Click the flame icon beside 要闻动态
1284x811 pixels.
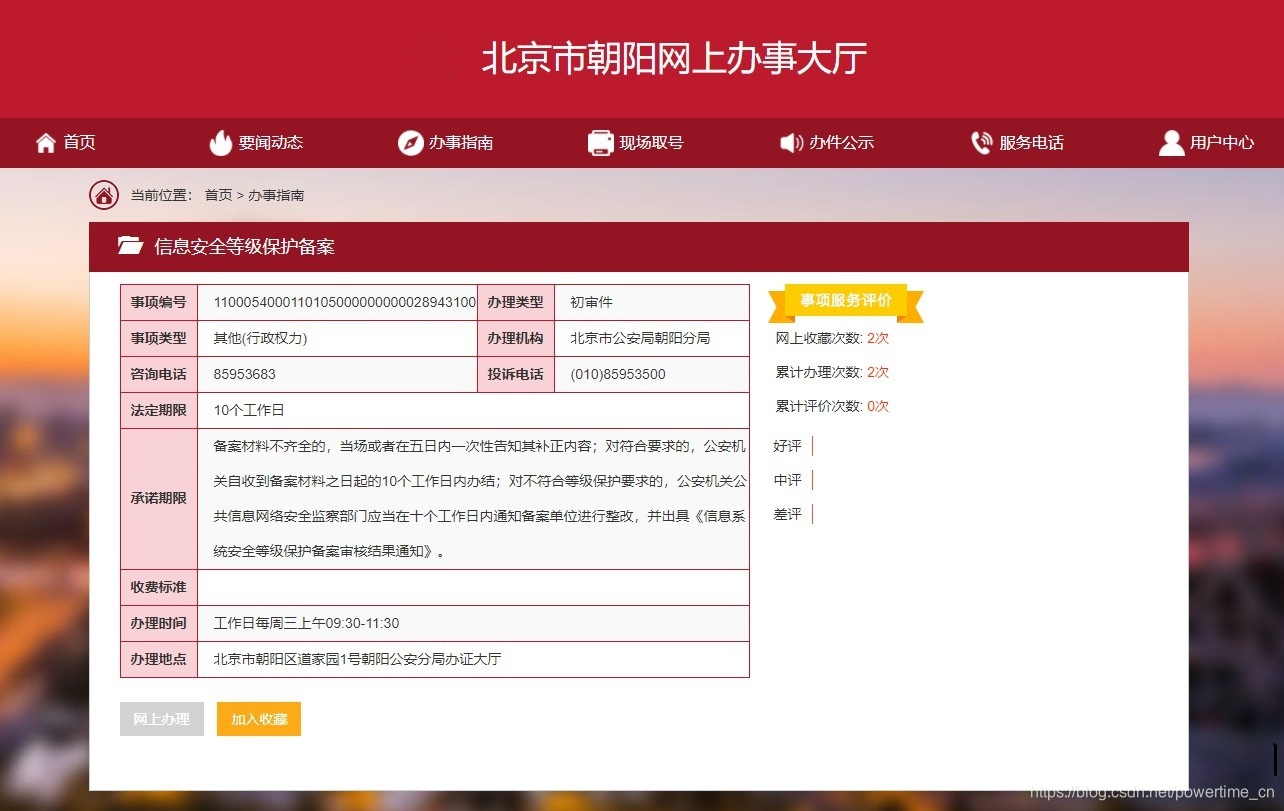[x=220, y=143]
